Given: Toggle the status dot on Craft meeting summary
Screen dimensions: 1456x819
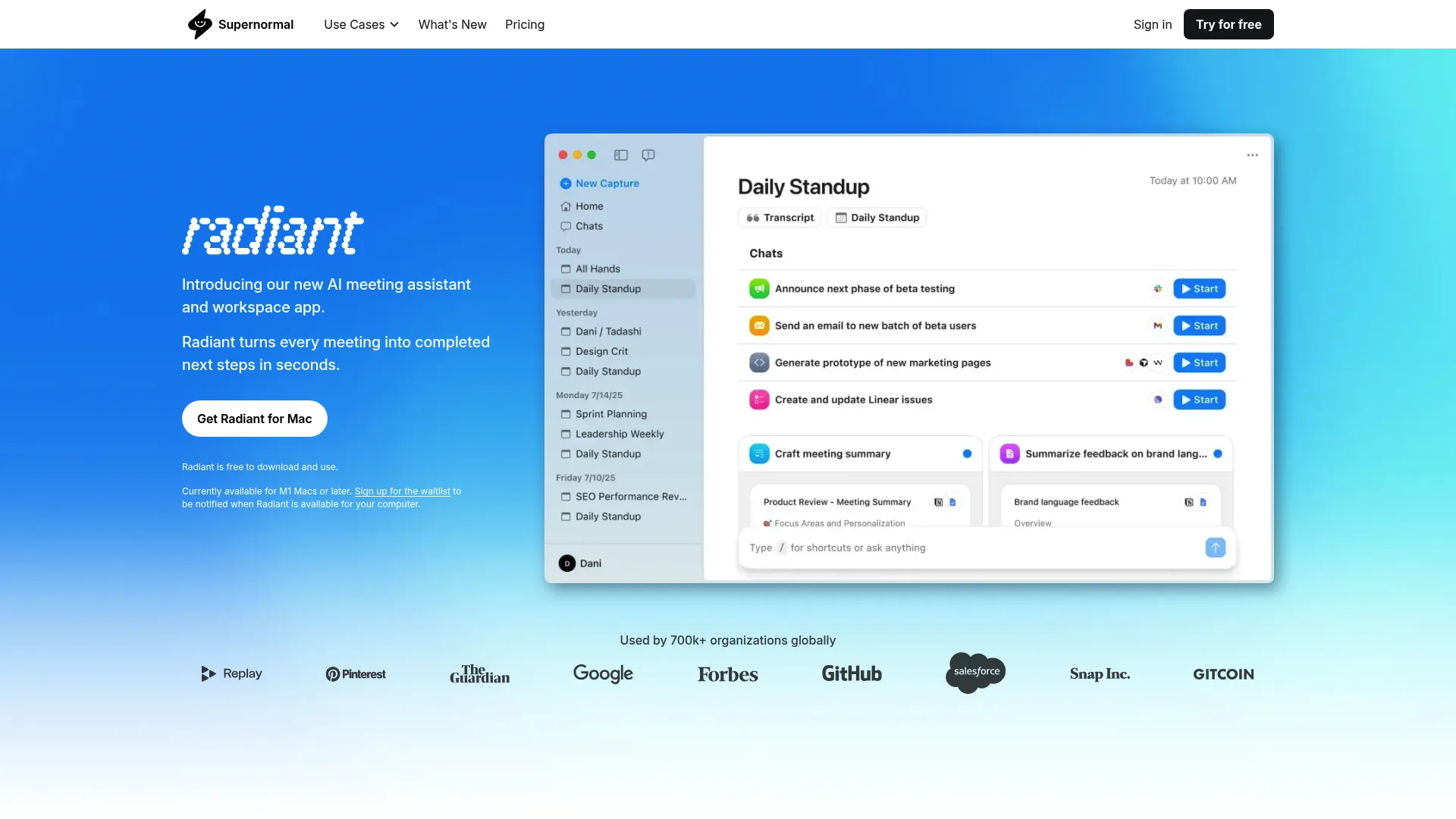Looking at the screenshot, I should tap(967, 453).
